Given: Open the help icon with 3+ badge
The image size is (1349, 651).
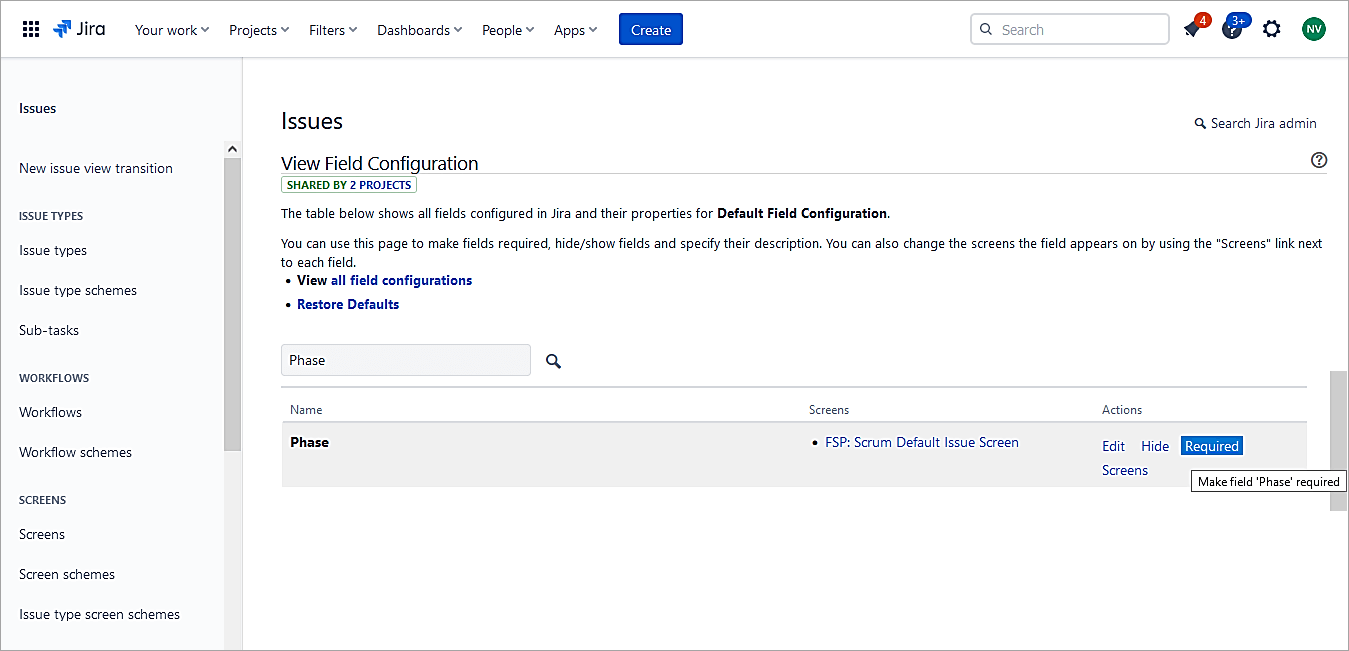Looking at the screenshot, I should click(x=1232, y=30).
